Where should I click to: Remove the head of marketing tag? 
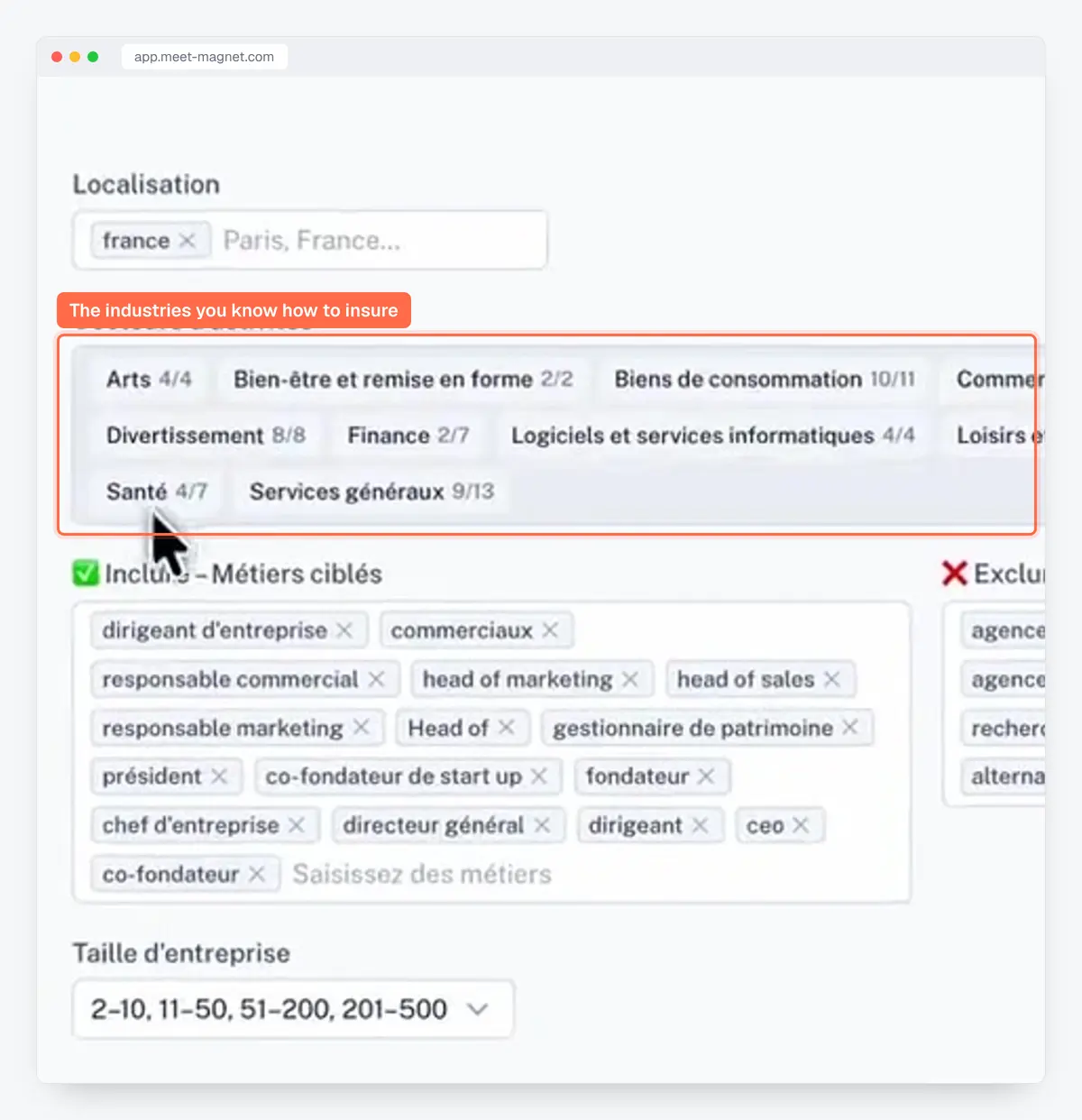pyautogui.click(x=630, y=679)
